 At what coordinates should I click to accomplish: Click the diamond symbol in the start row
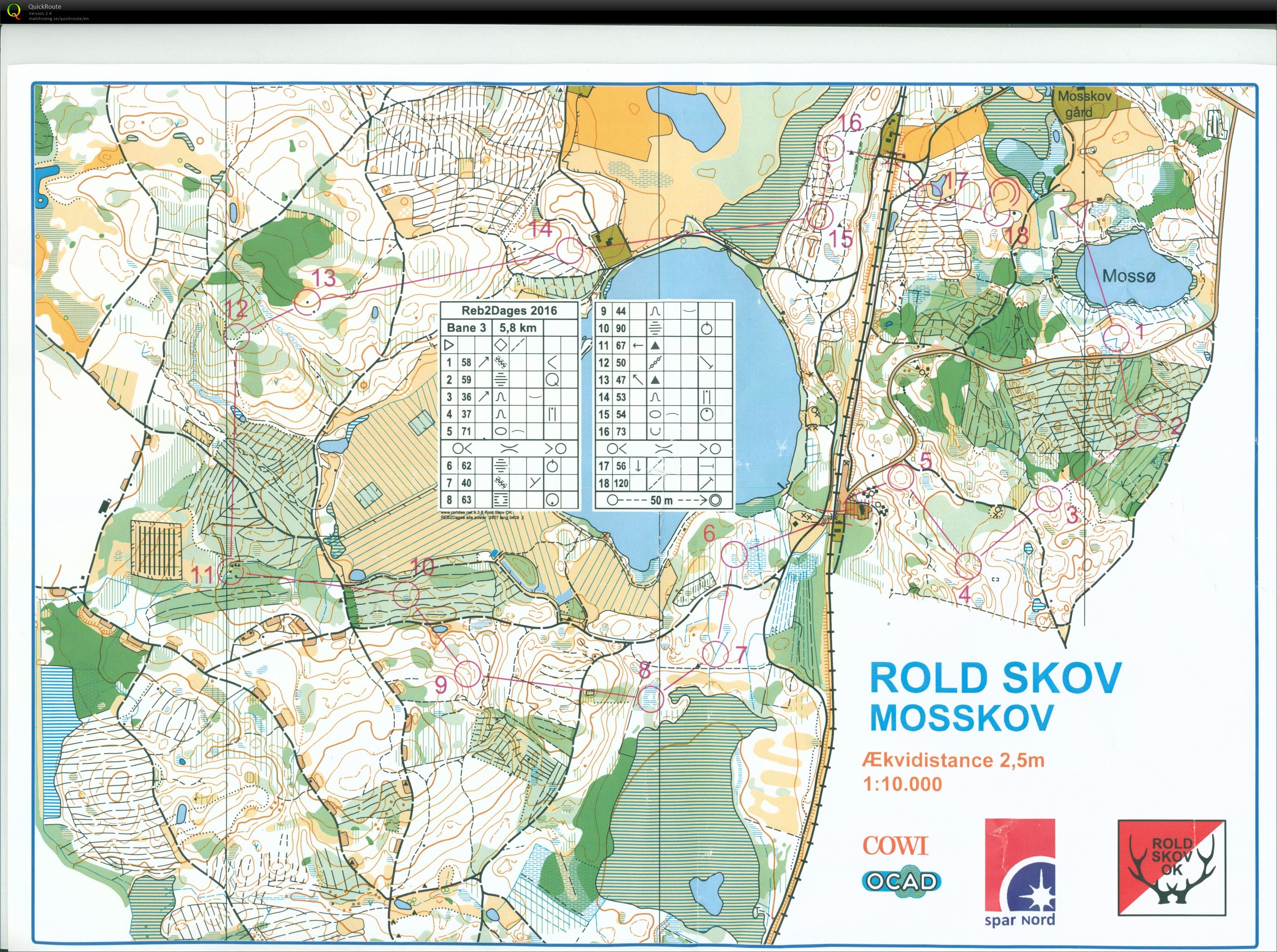500,344
